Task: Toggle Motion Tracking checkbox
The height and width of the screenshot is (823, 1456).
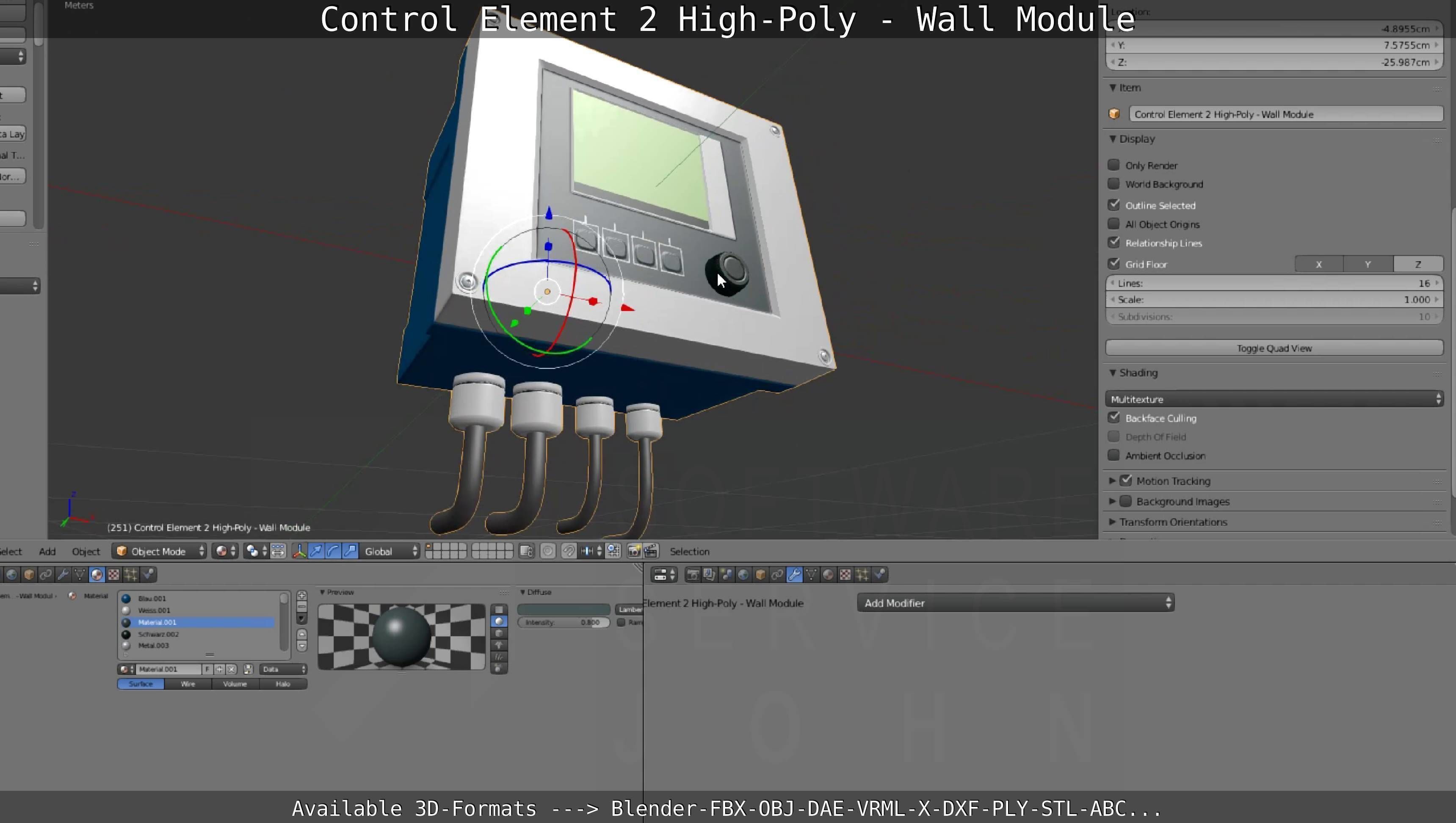Action: [x=1126, y=481]
